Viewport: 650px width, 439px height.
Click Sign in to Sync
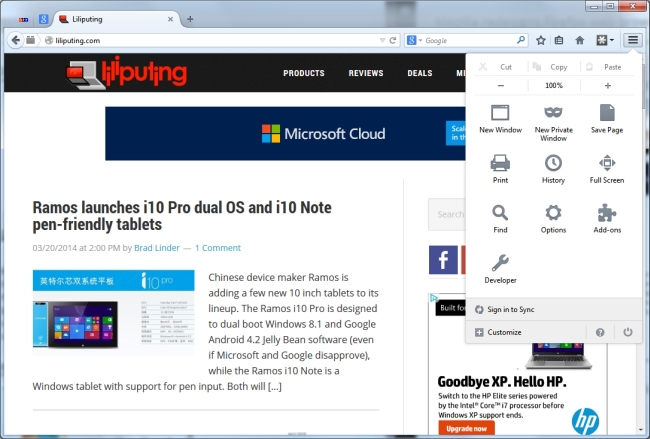[x=554, y=309]
